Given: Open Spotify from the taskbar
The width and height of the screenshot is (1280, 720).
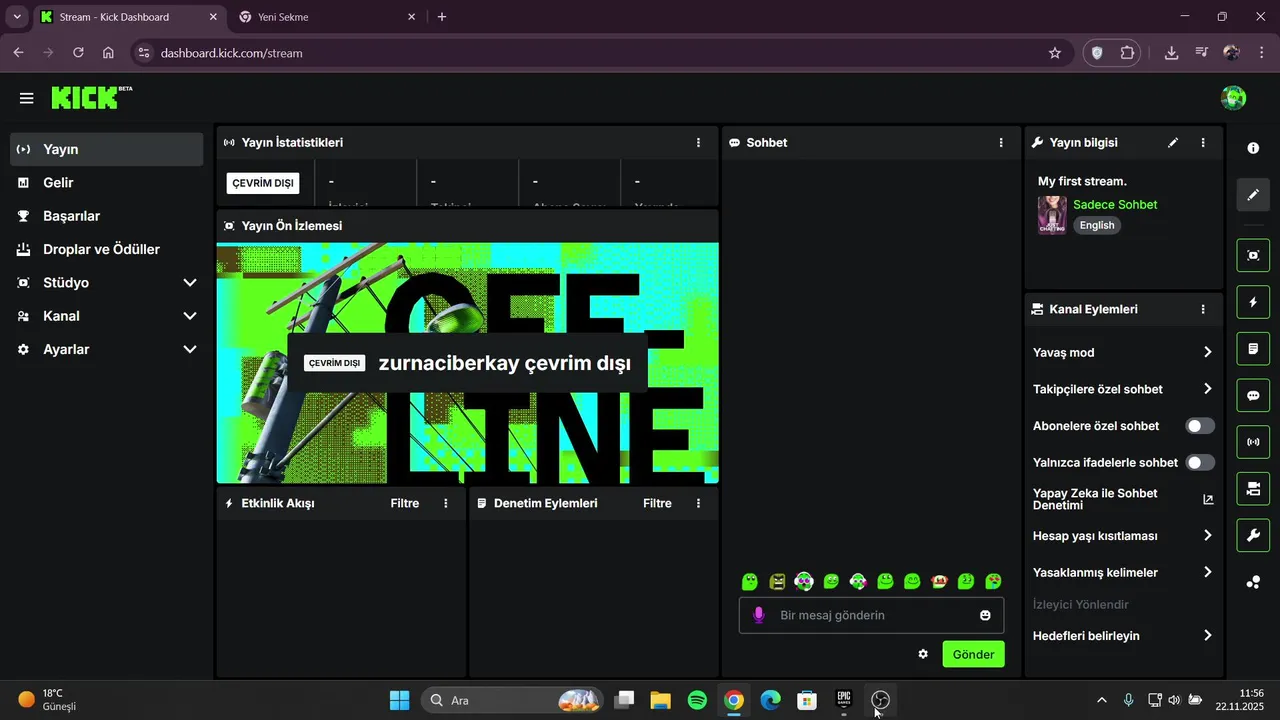Looking at the screenshot, I should (697, 700).
